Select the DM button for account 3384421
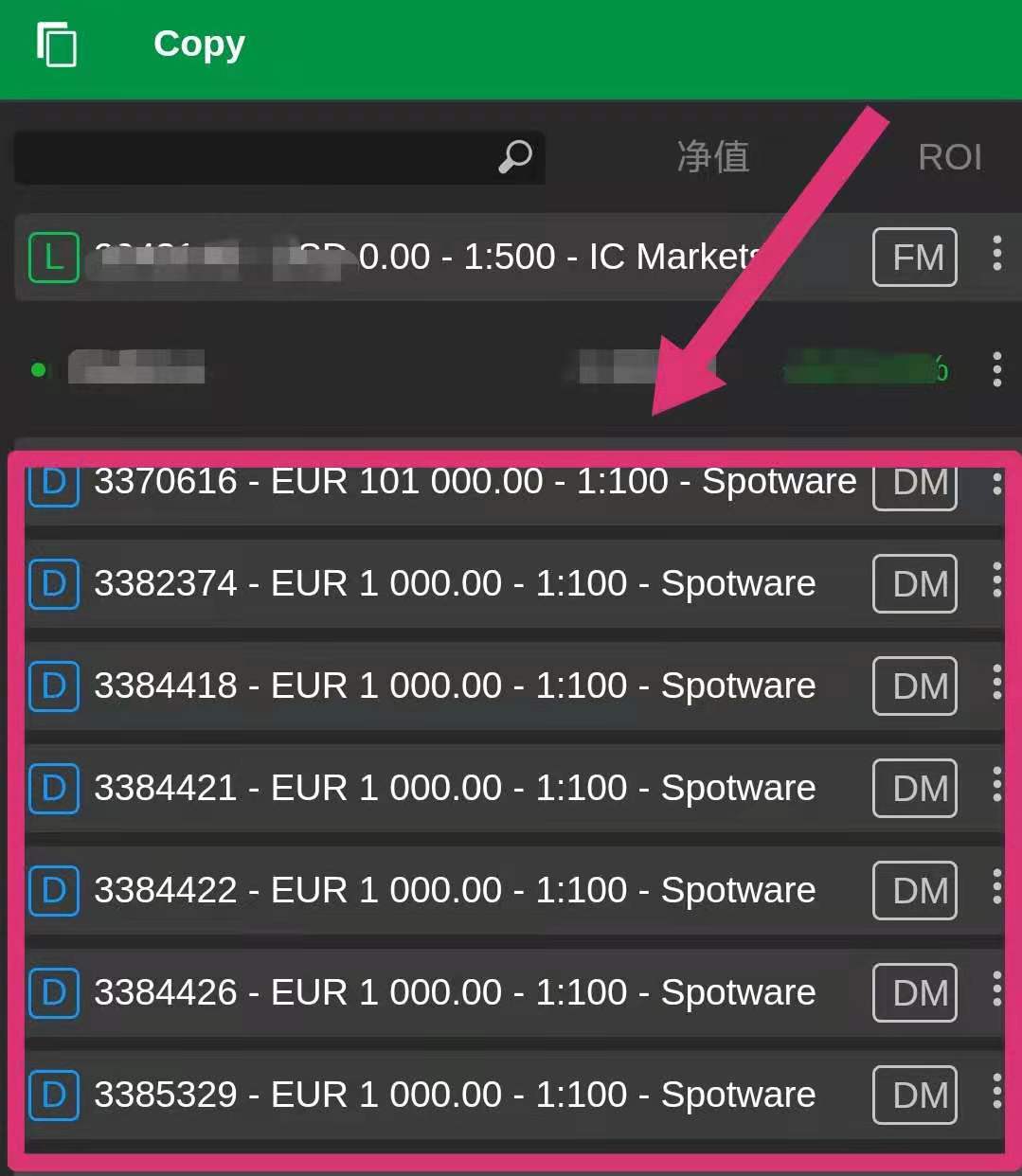The height and width of the screenshot is (1176, 1022). click(915, 789)
